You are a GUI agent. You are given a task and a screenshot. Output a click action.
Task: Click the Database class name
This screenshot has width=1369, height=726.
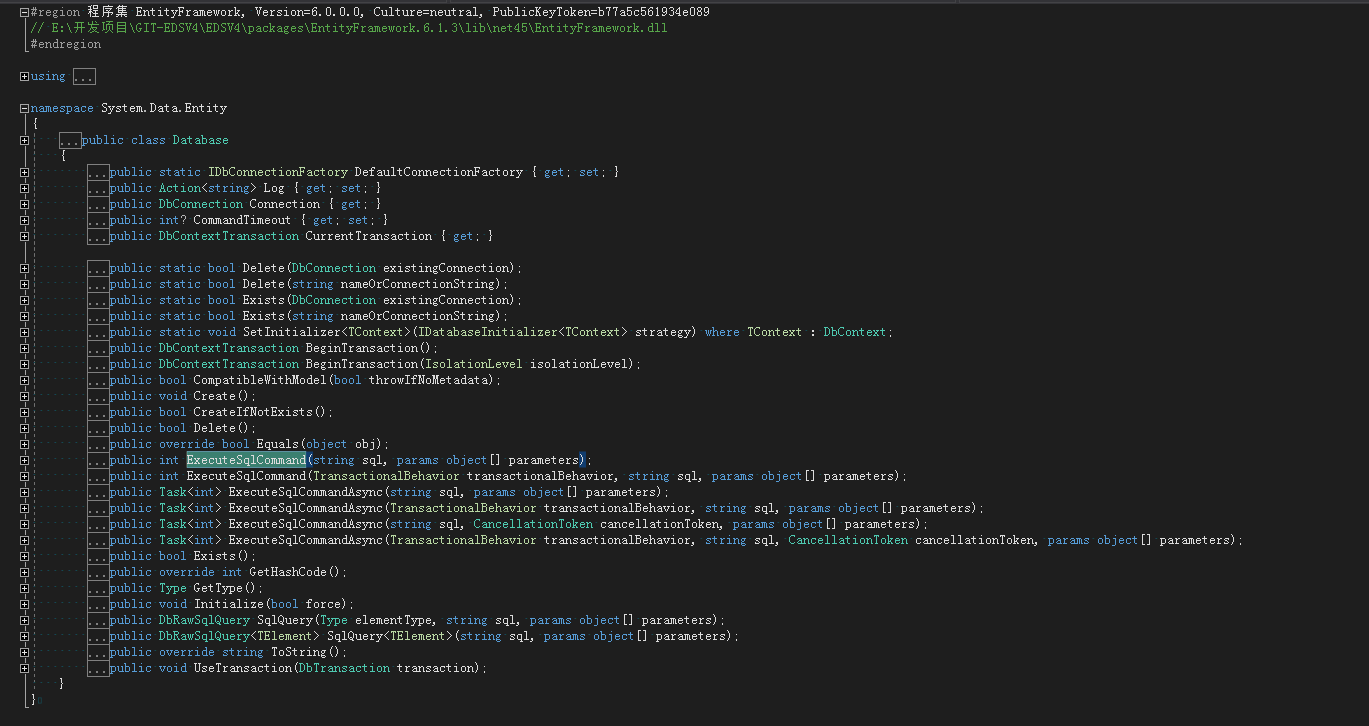pyautogui.click(x=200, y=140)
